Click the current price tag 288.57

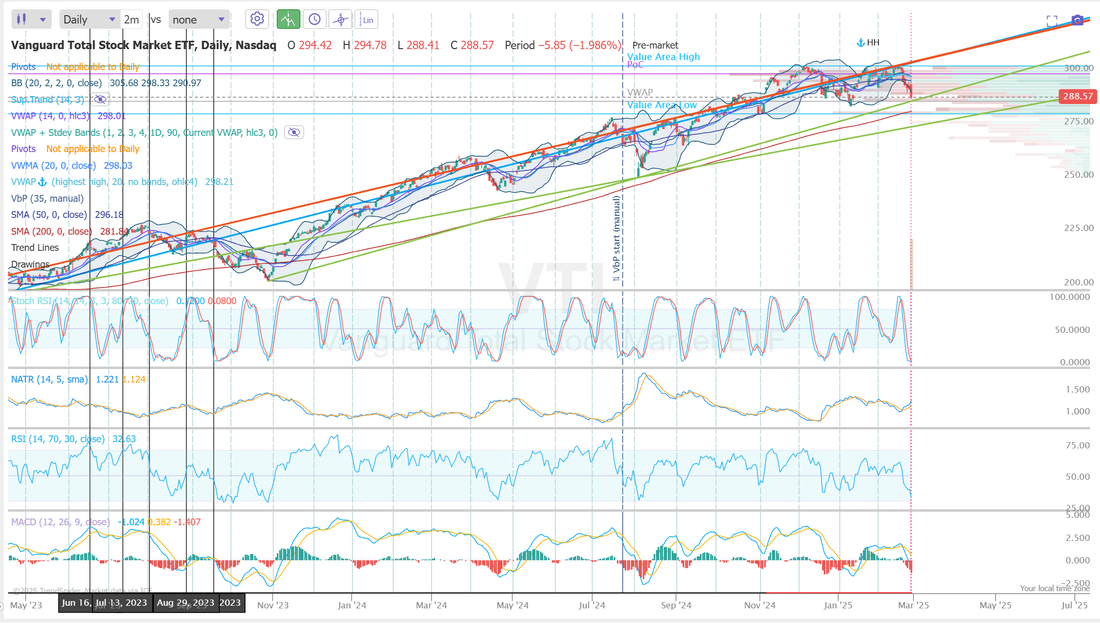pos(1078,96)
